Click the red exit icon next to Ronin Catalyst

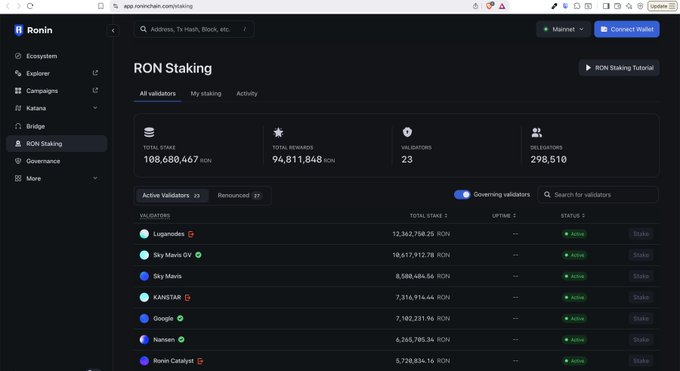point(200,361)
